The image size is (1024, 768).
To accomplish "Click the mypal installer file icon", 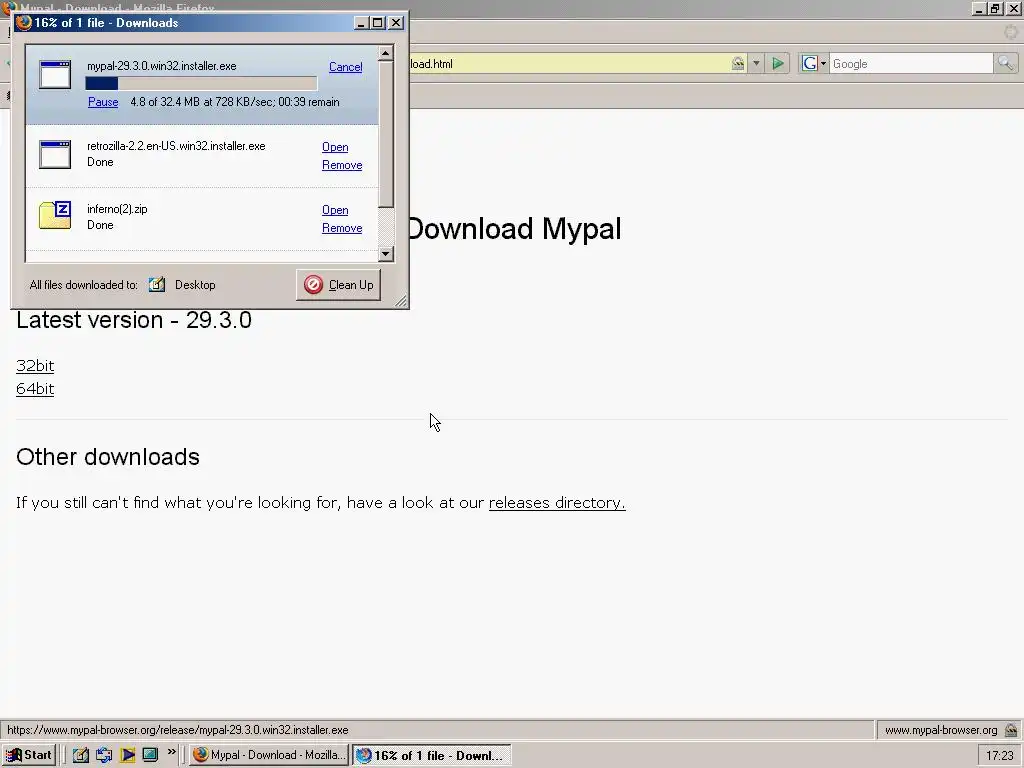I will click(x=55, y=74).
